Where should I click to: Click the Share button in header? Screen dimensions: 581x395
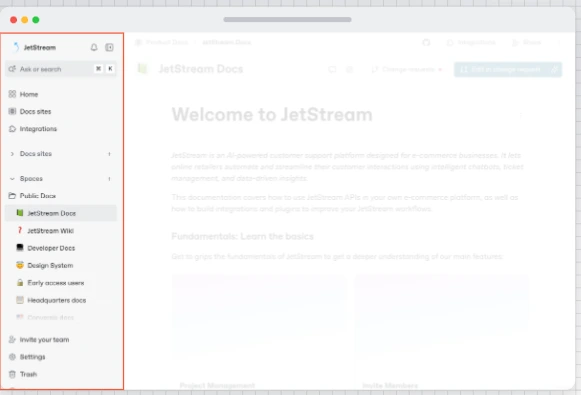pyautogui.click(x=527, y=42)
